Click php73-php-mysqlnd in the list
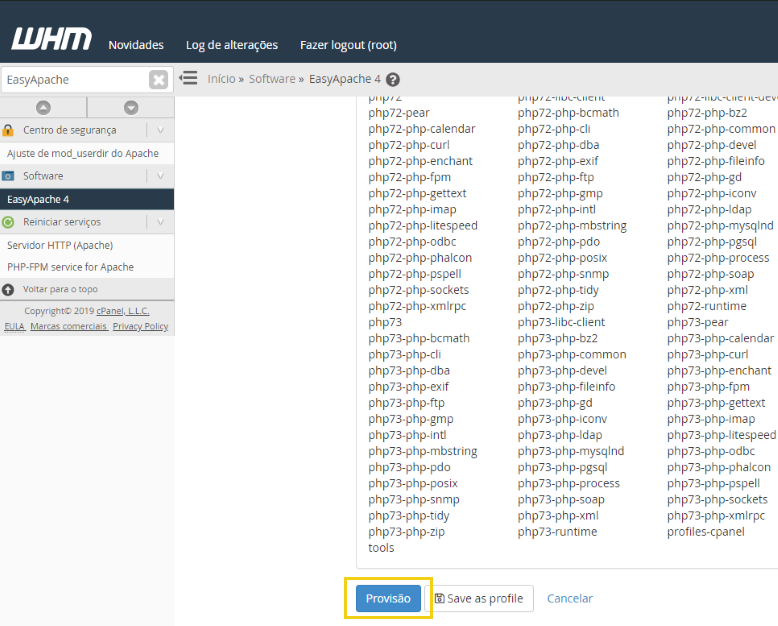Screen dimensions: 778x626 [571, 451]
